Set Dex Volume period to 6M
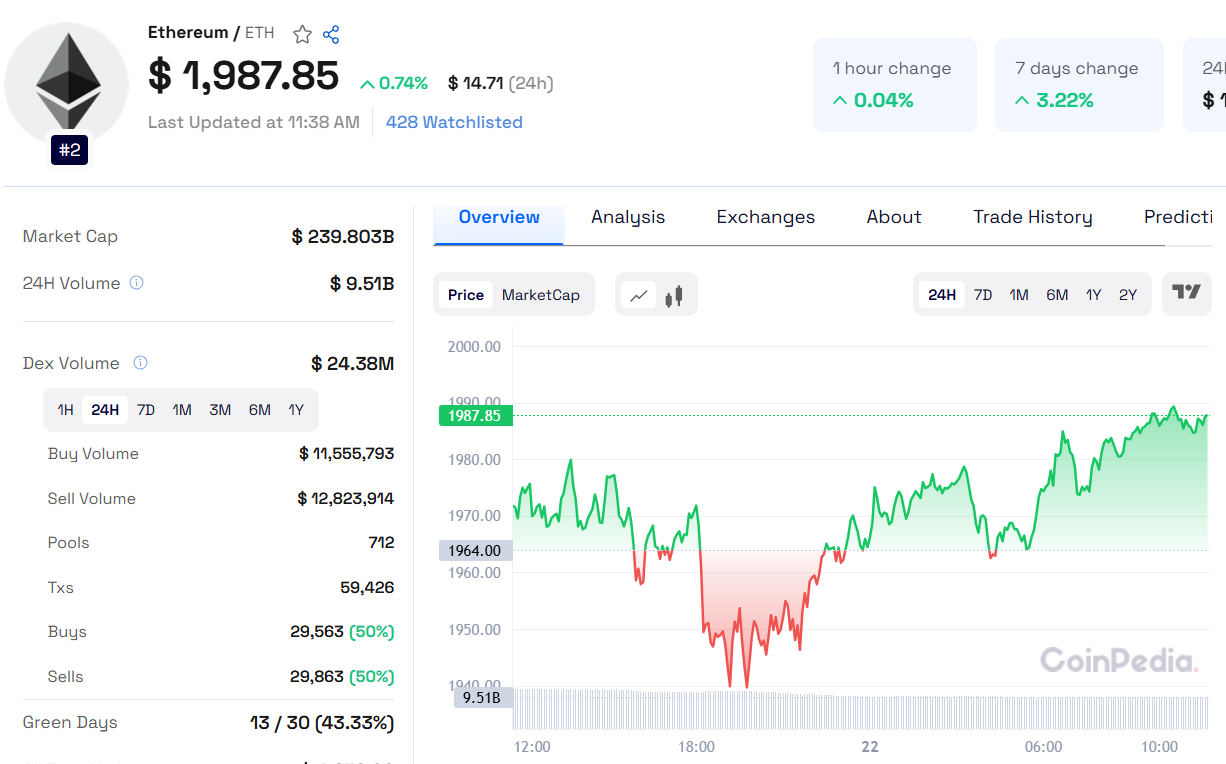 click(260, 410)
